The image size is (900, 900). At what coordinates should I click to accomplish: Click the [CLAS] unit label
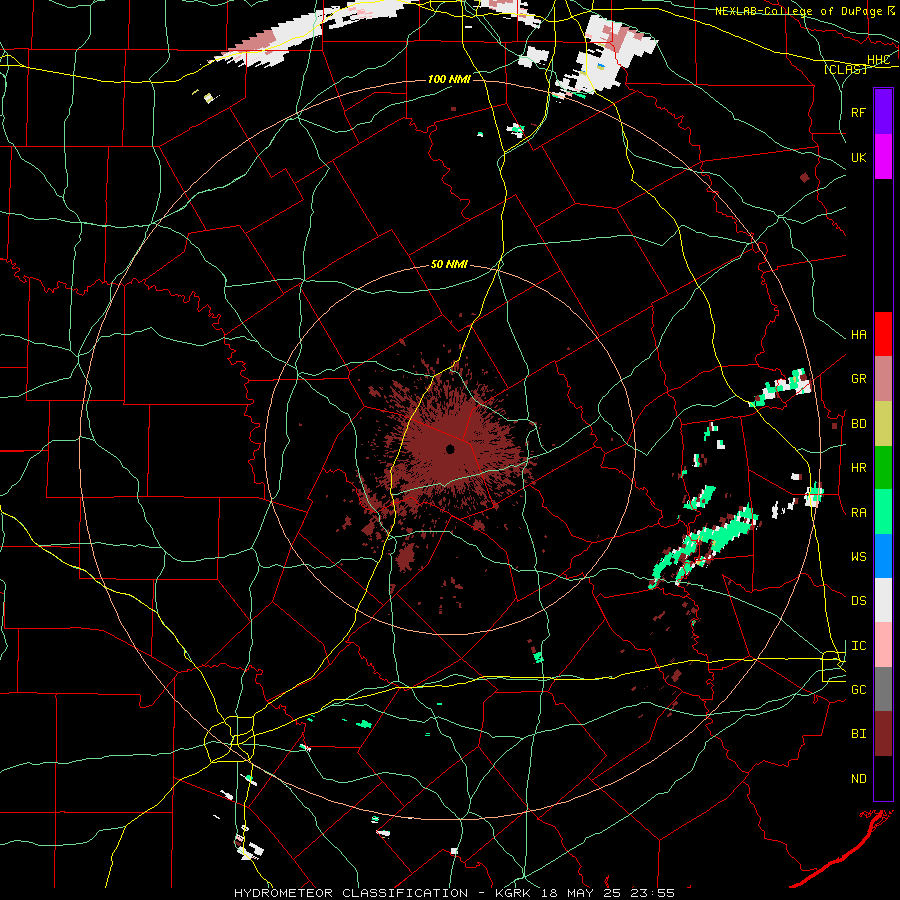pyautogui.click(x=845, y=69)
